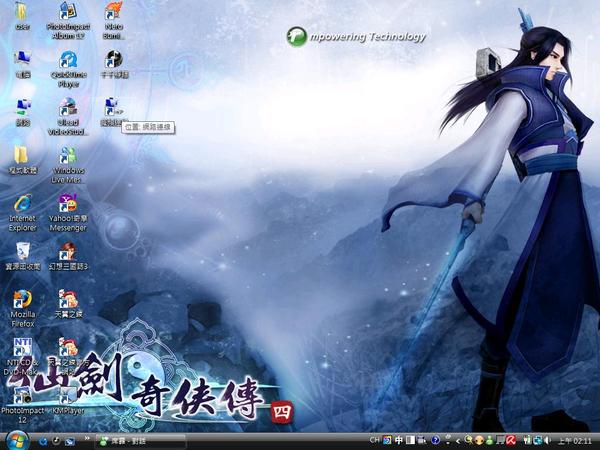Open the Computer desktop icon

[x=22, y=64]
